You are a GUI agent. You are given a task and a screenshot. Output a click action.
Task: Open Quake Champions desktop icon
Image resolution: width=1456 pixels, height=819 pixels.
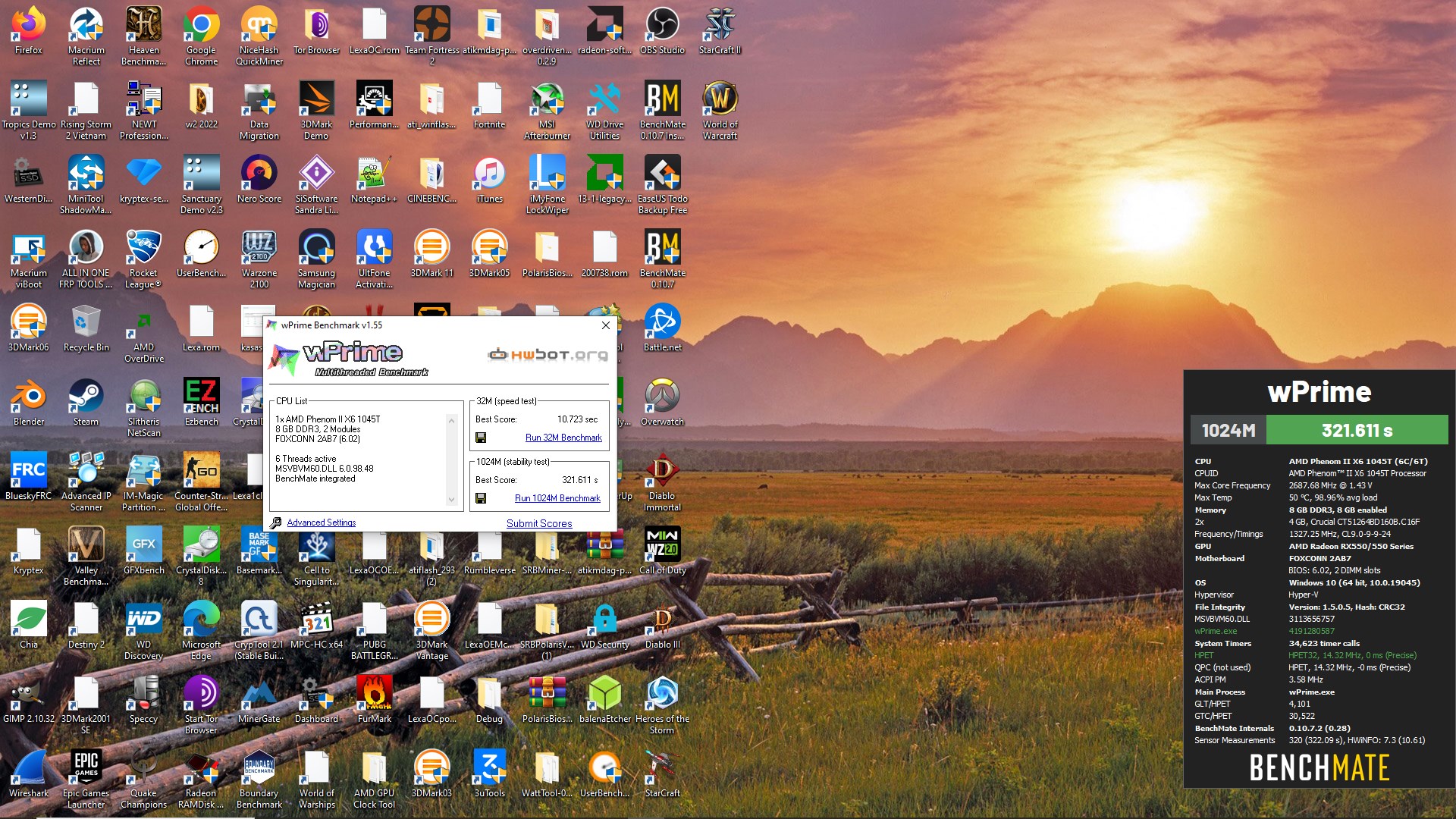[x=144, y=779]
